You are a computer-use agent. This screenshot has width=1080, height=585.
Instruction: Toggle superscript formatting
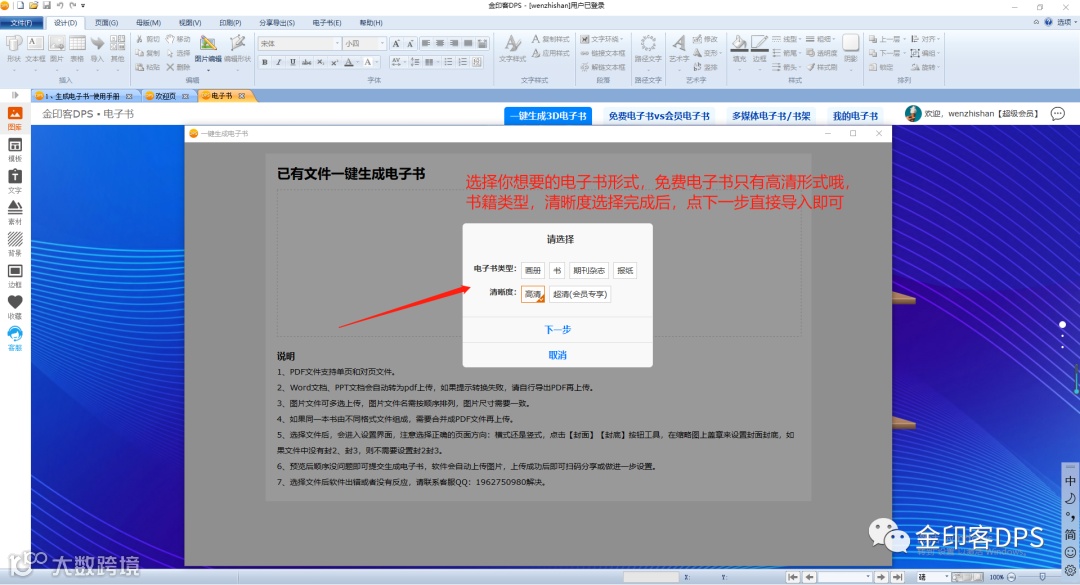pos(334,62)
